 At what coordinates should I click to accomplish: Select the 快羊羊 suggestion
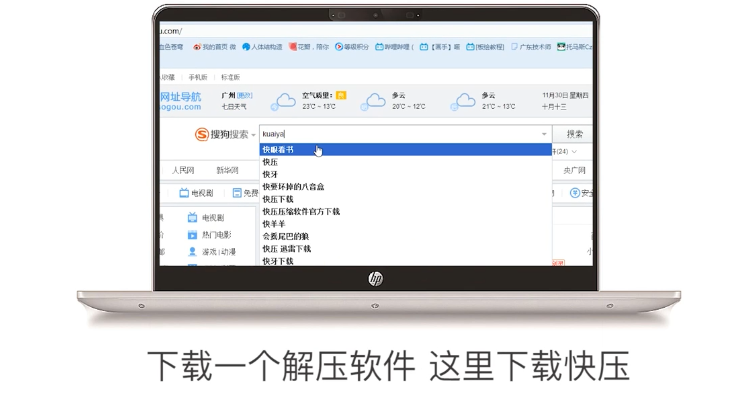(x=405, y=224)
